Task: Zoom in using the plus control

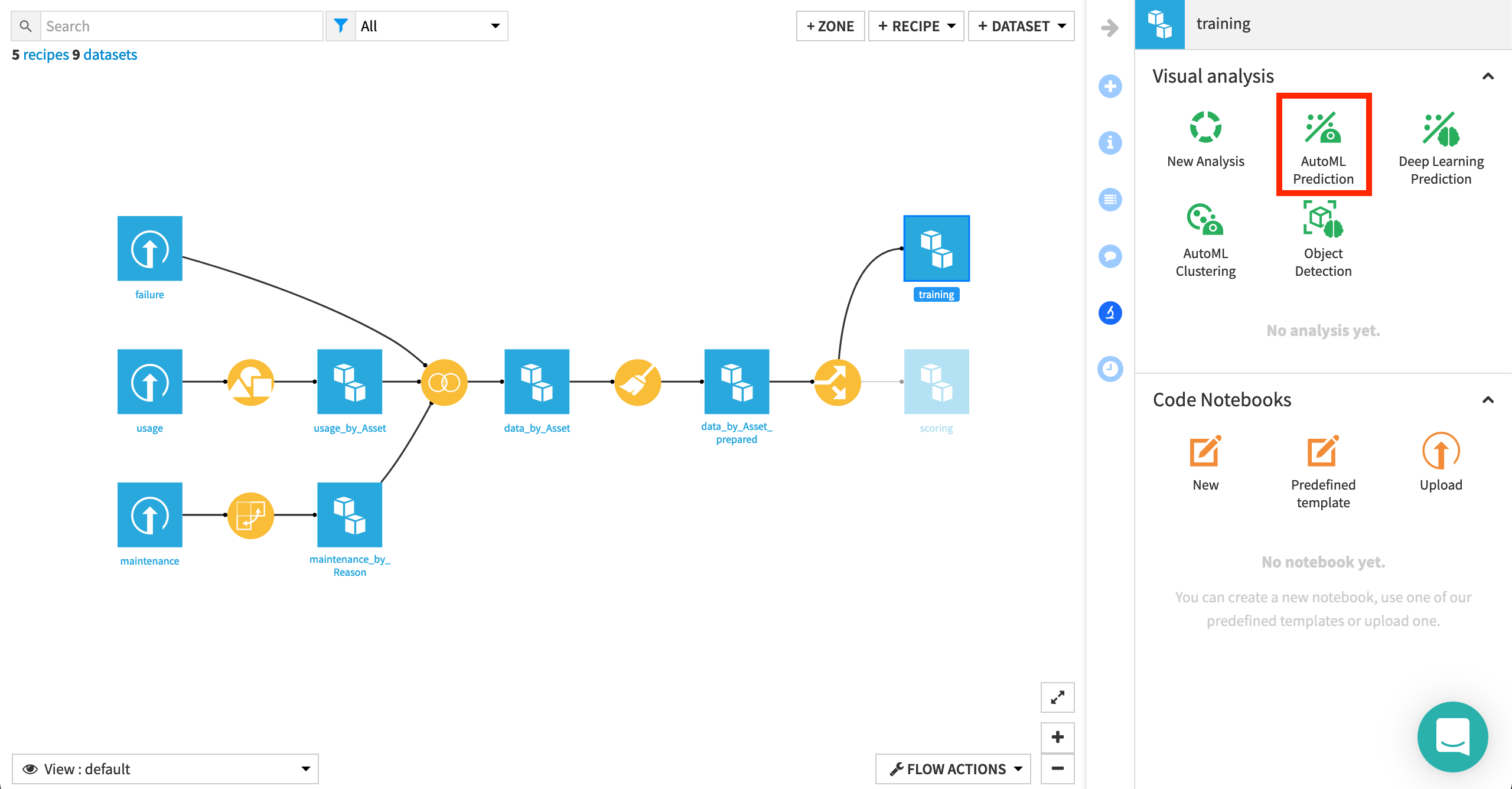Action: pos(1058,737)
